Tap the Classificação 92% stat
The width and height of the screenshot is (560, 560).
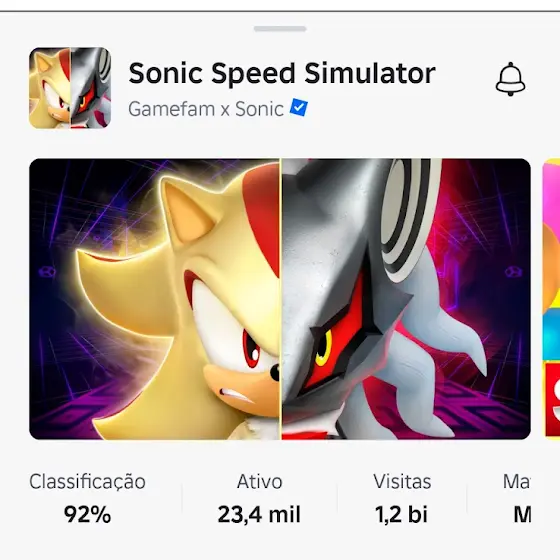88,498
